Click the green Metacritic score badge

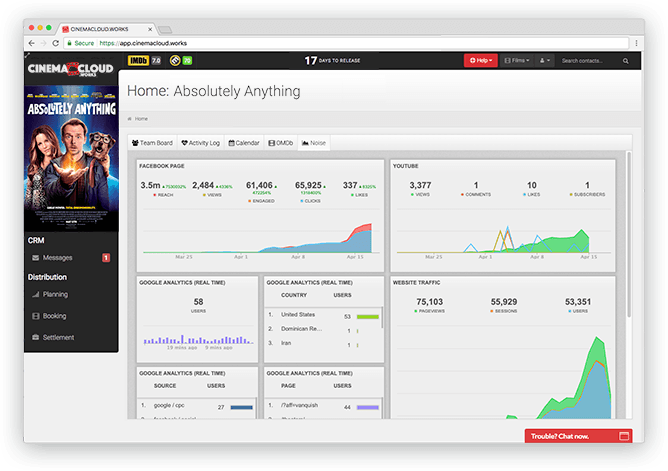[187, 61]
